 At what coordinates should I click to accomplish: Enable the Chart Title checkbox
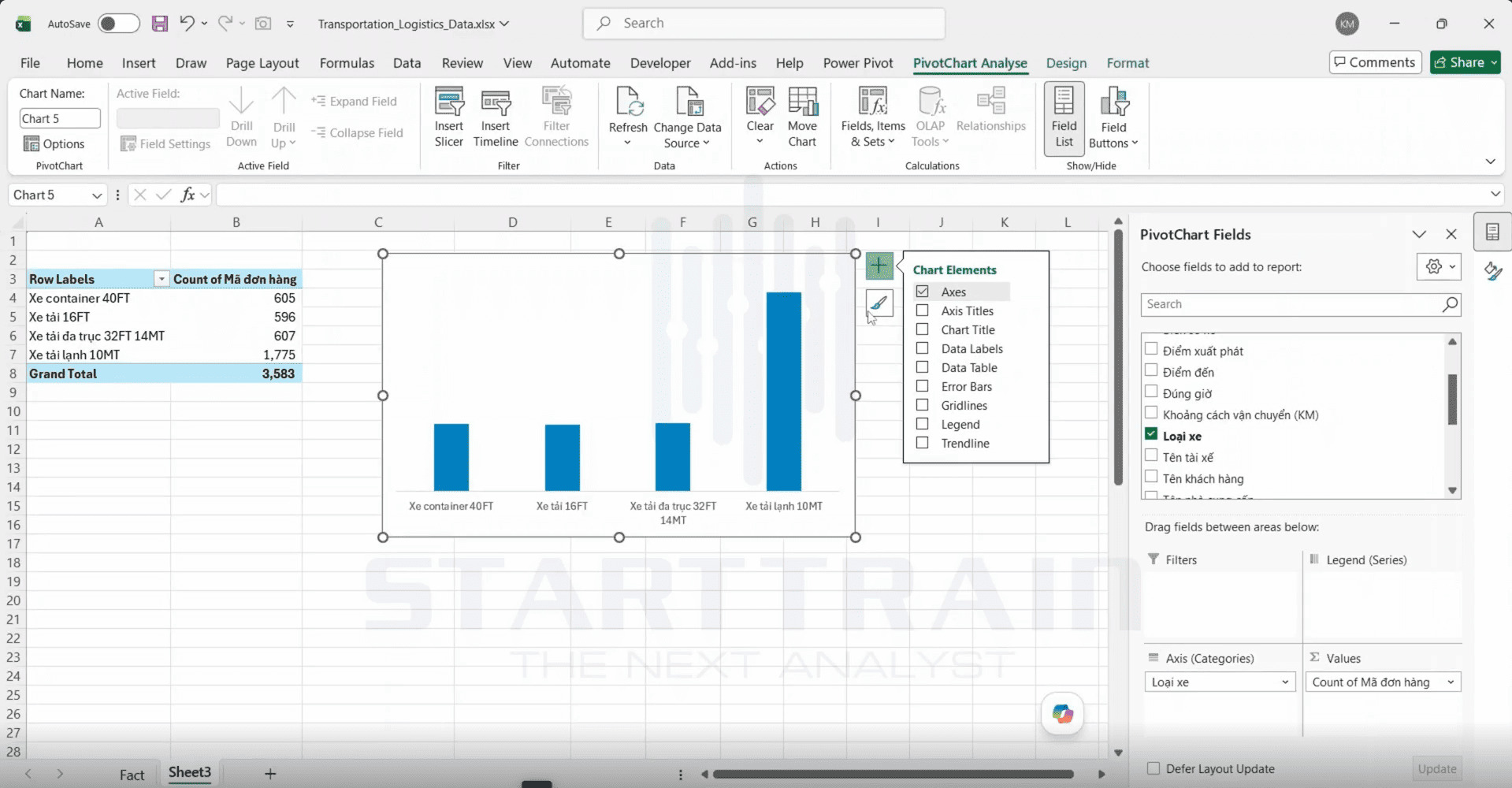point(922,329)
